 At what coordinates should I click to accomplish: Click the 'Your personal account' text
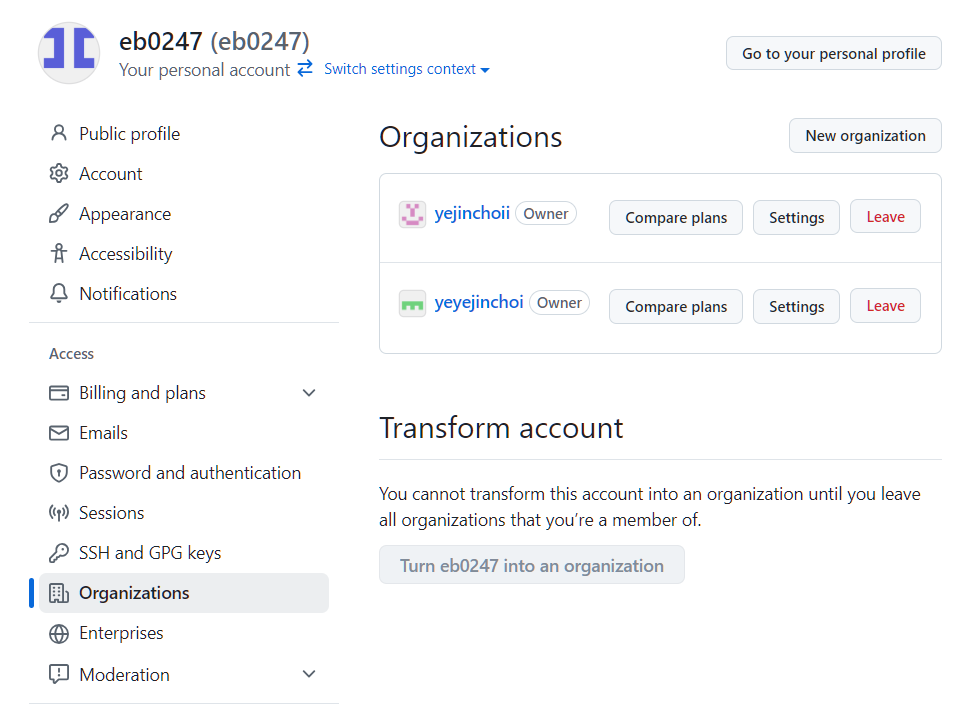[204, 69]
